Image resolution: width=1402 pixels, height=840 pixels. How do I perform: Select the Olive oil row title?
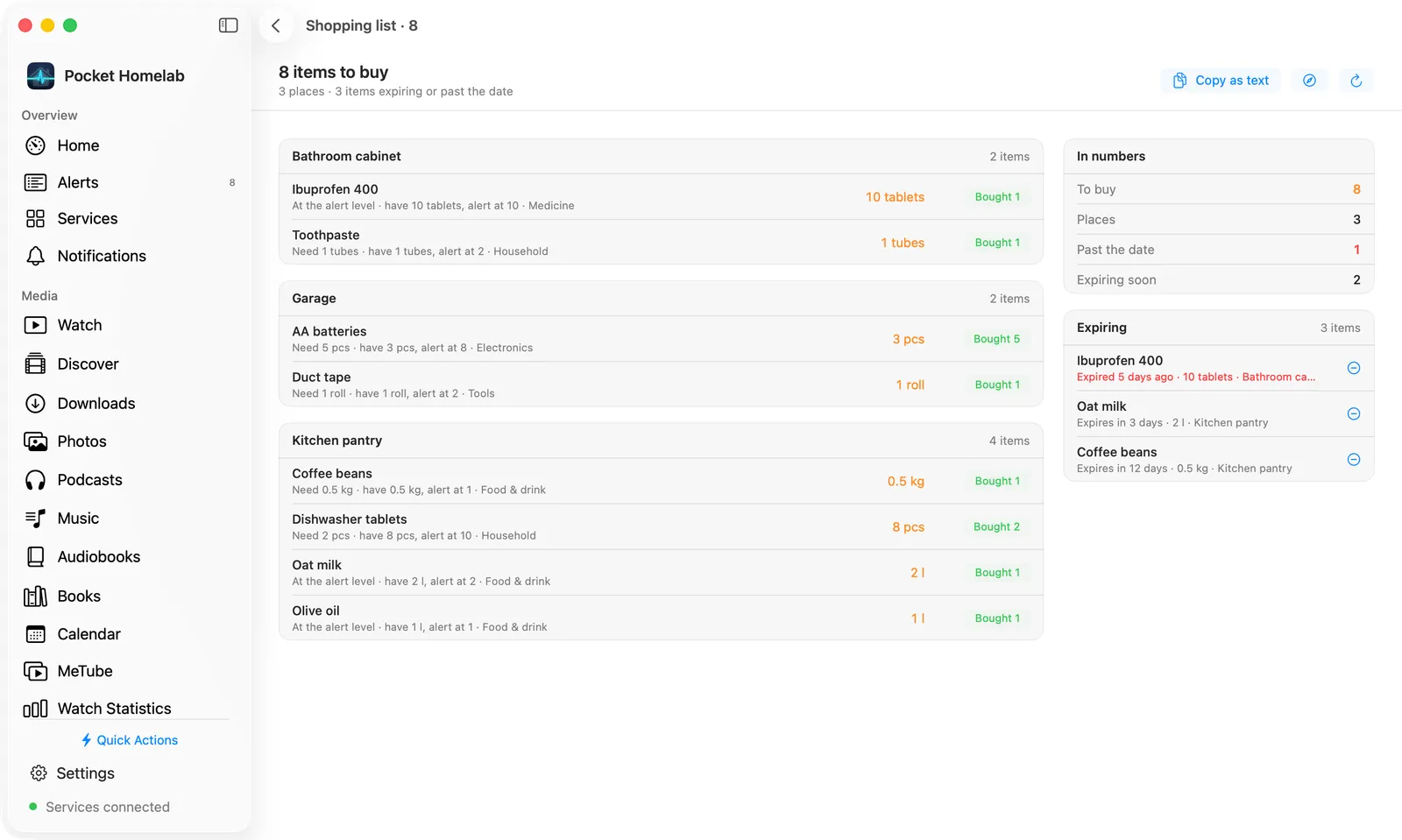(x=315, y=611)
